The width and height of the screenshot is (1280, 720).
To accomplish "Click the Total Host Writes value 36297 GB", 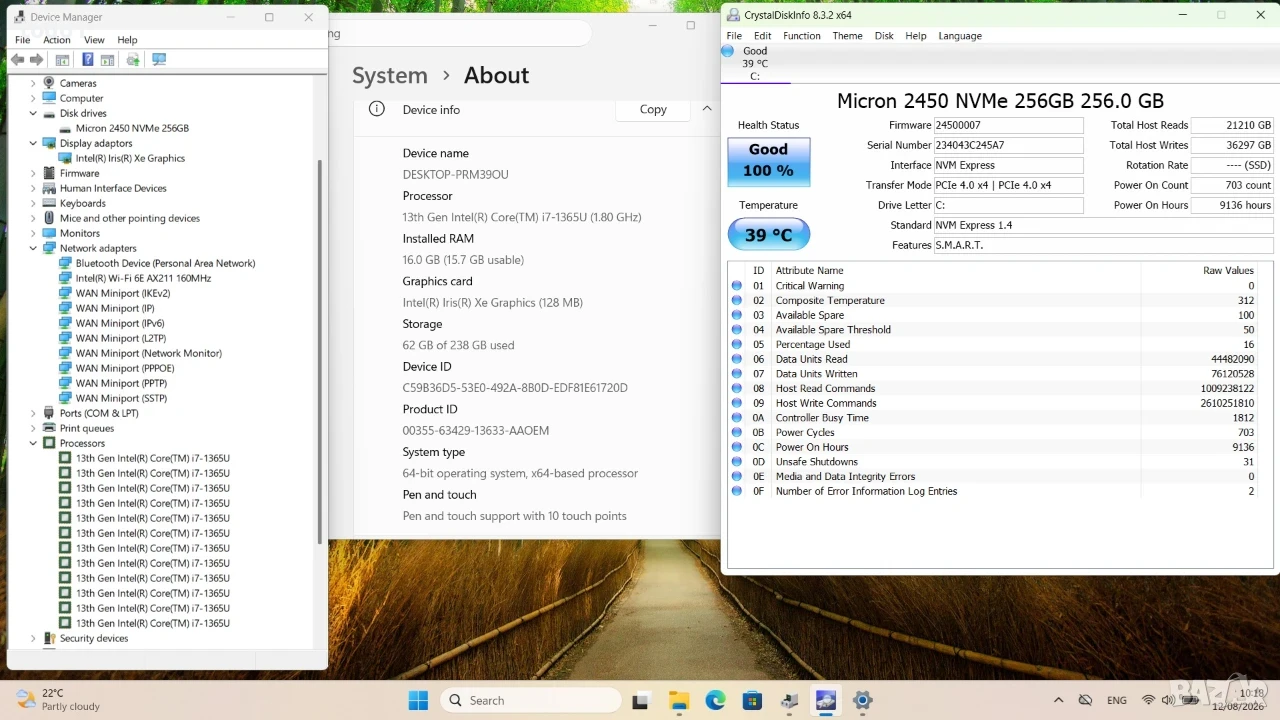I will pyautogui.click(x=1234, y=146).
